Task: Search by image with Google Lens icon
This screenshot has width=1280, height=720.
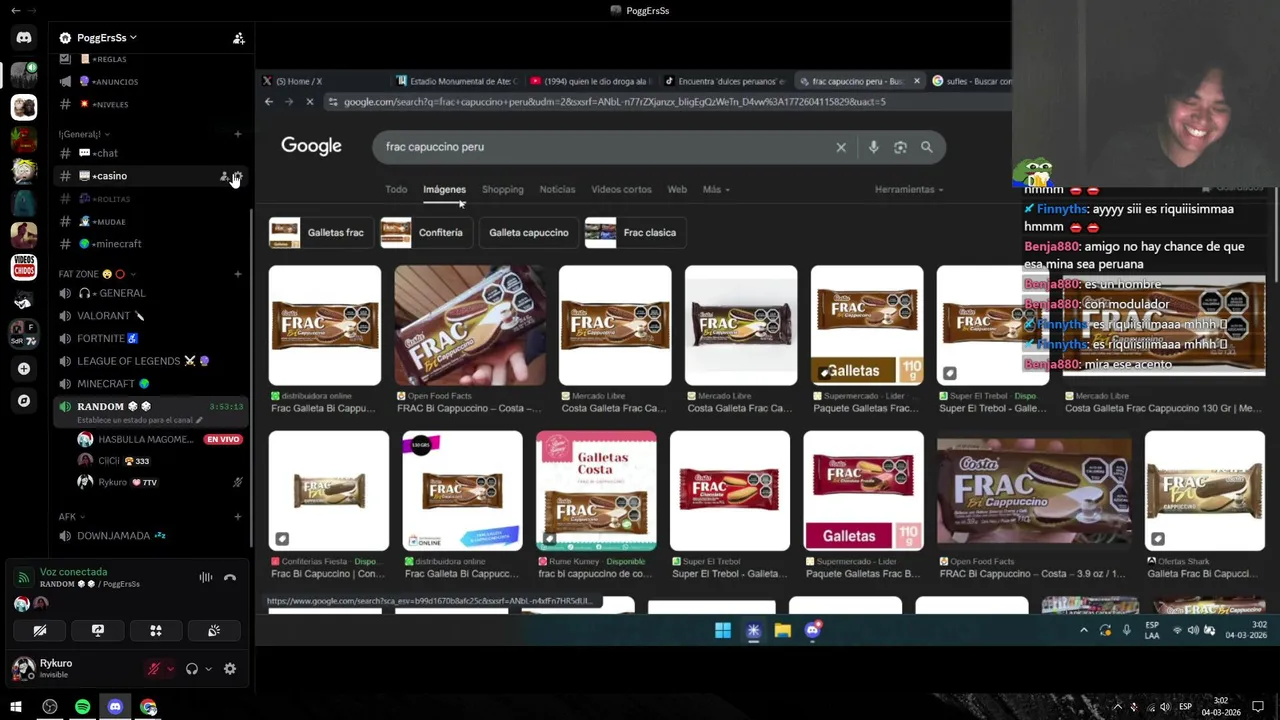Action: (x=900, y=147)
